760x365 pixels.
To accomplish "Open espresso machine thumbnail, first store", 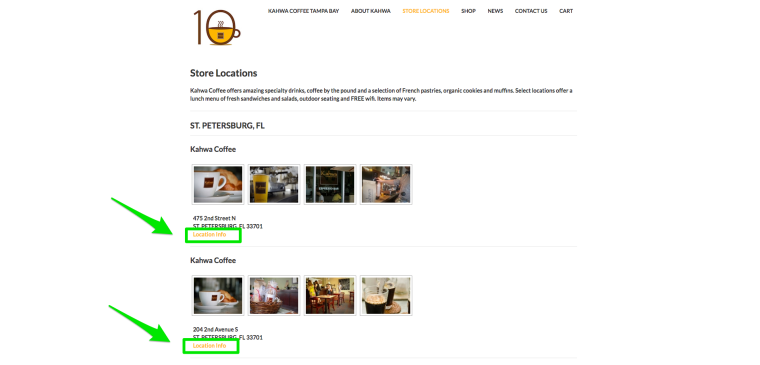I will point(386,185).
